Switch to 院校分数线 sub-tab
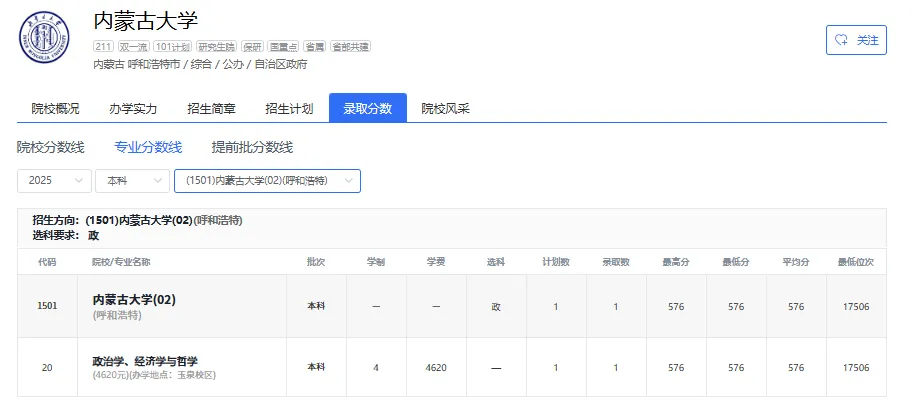The image size is (912, 408). [51, 147]
